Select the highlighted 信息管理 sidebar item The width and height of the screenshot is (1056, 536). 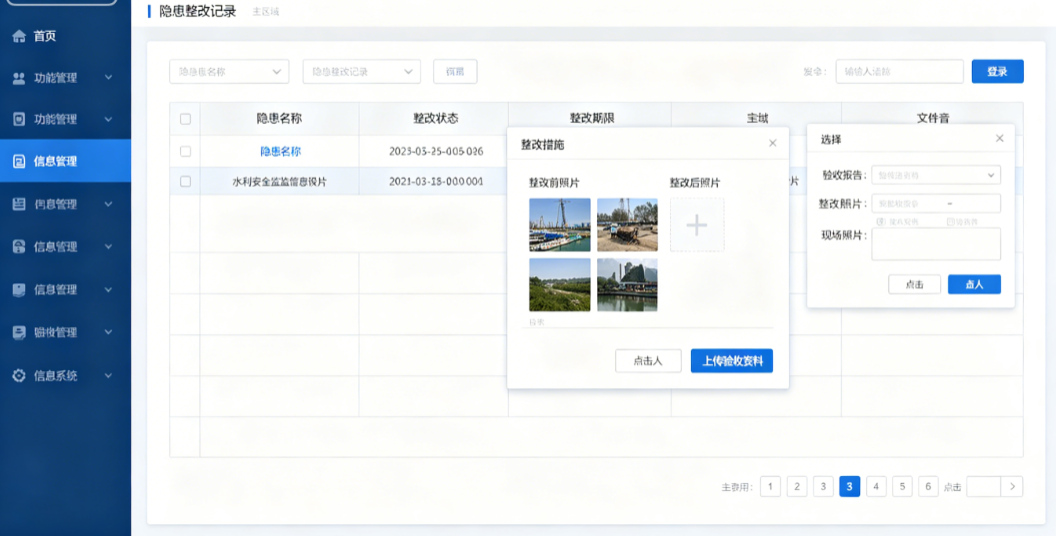point(65,161)
